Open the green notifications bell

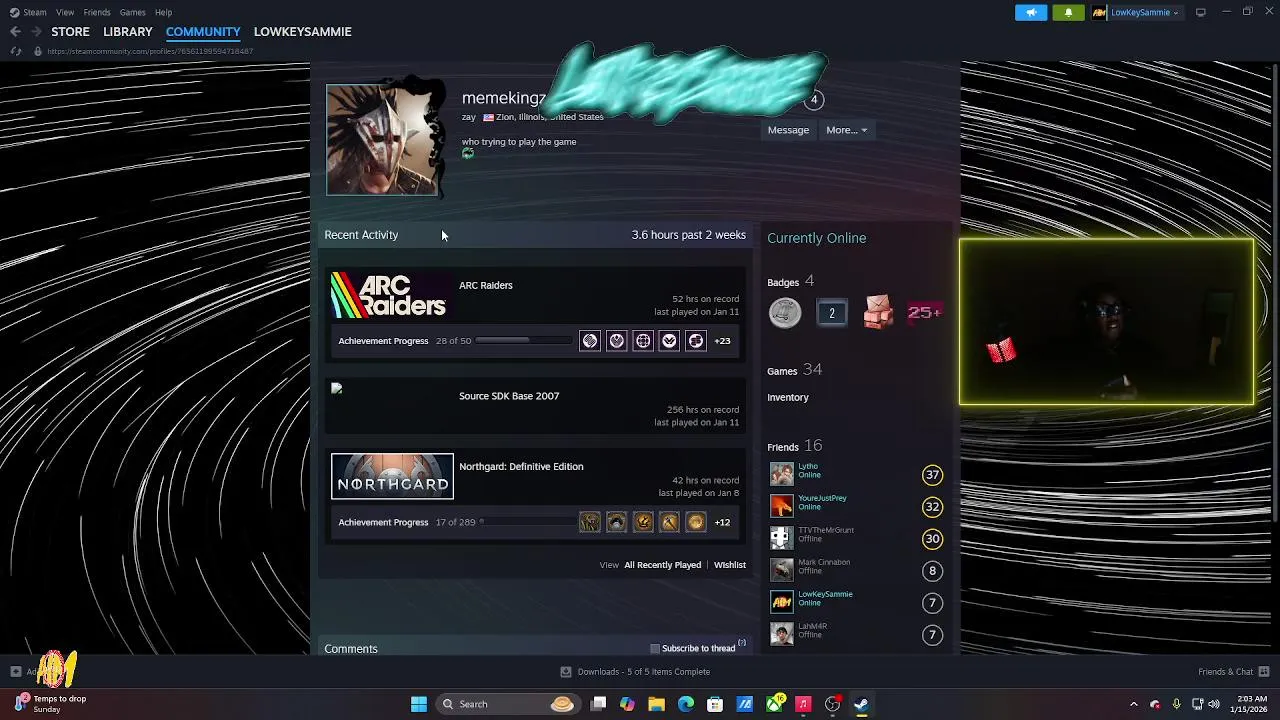point(1068,12)
